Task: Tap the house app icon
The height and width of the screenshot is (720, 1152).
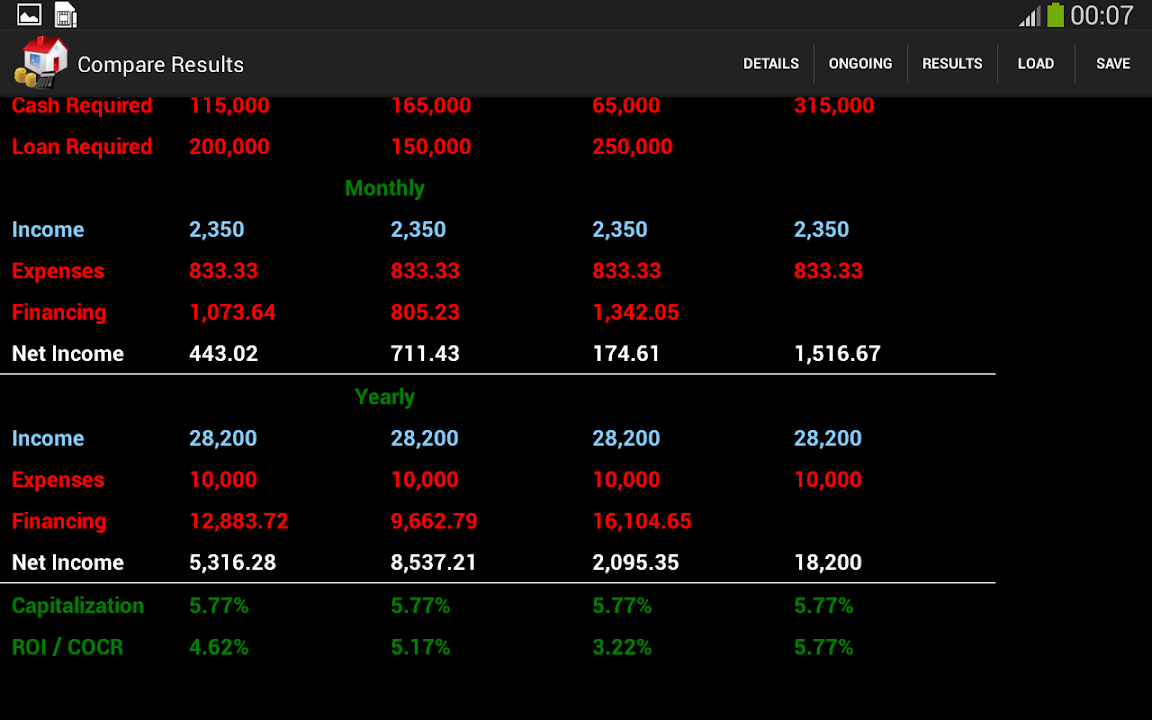Action: [40, 63]
